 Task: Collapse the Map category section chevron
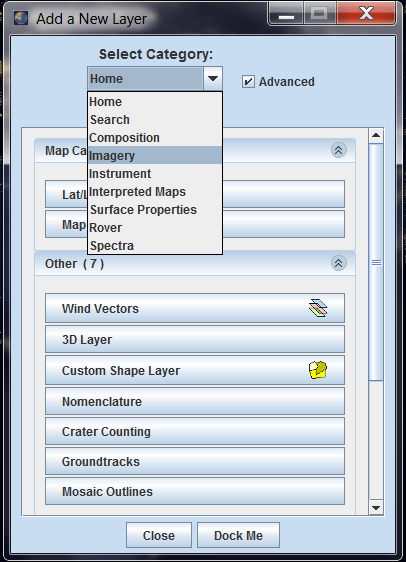(x=339, y=150)
